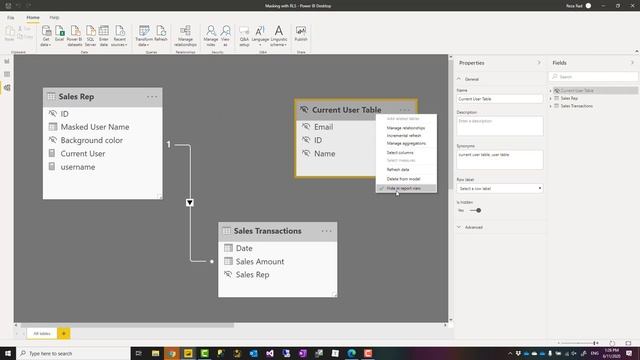The width and height of the screenshot is (640, 360).
Task: Toggle hidden eye on Current User Table ID column
Action: click(306, 140)
